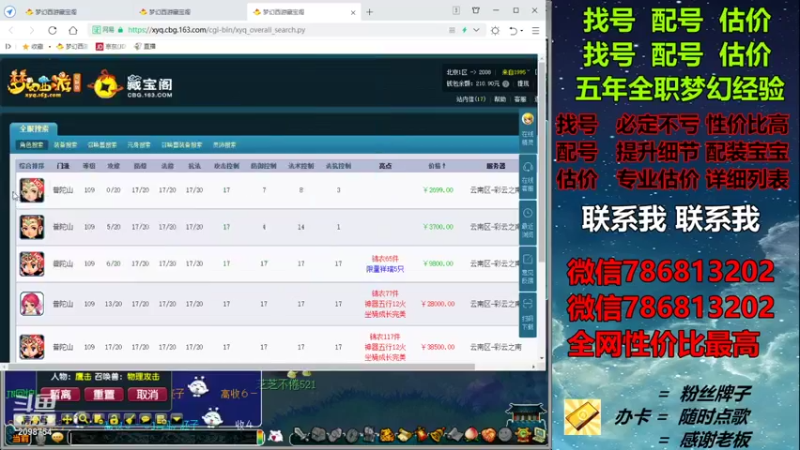Reload the current page
800x450 pixels.
(52, 30)
